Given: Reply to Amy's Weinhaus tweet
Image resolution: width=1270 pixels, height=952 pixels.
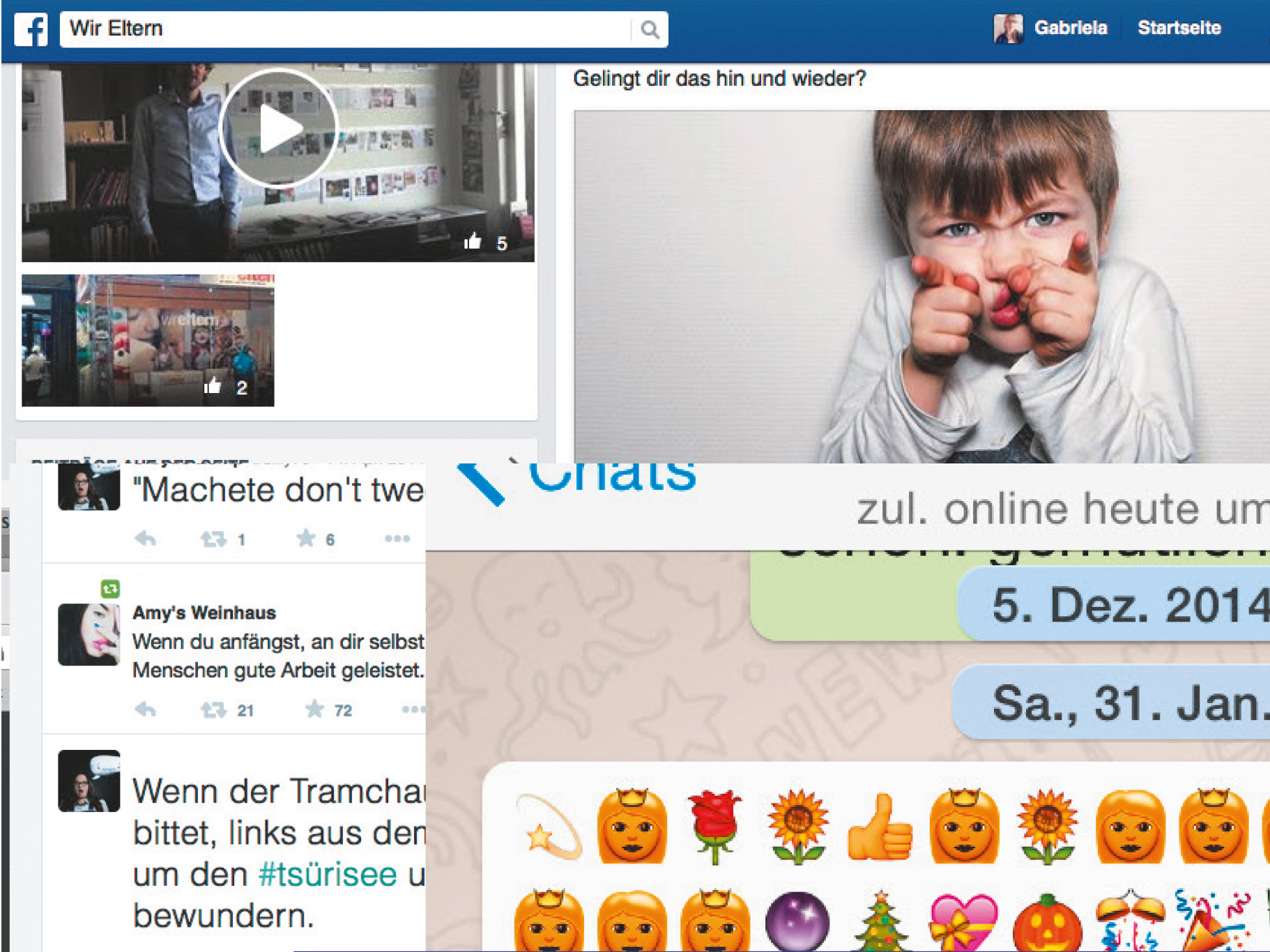Looking at the screenshot, I should click(x=146, y=709).
